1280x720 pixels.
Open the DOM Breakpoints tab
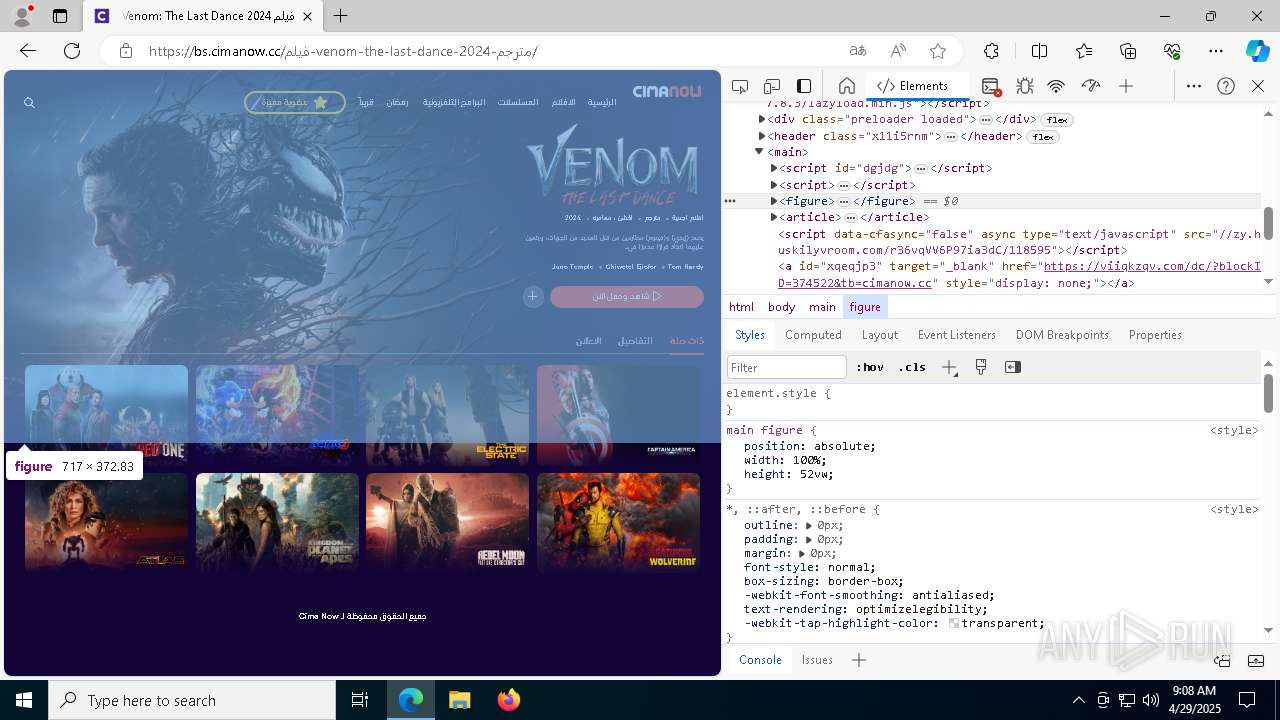click(x=1062, y=335)
